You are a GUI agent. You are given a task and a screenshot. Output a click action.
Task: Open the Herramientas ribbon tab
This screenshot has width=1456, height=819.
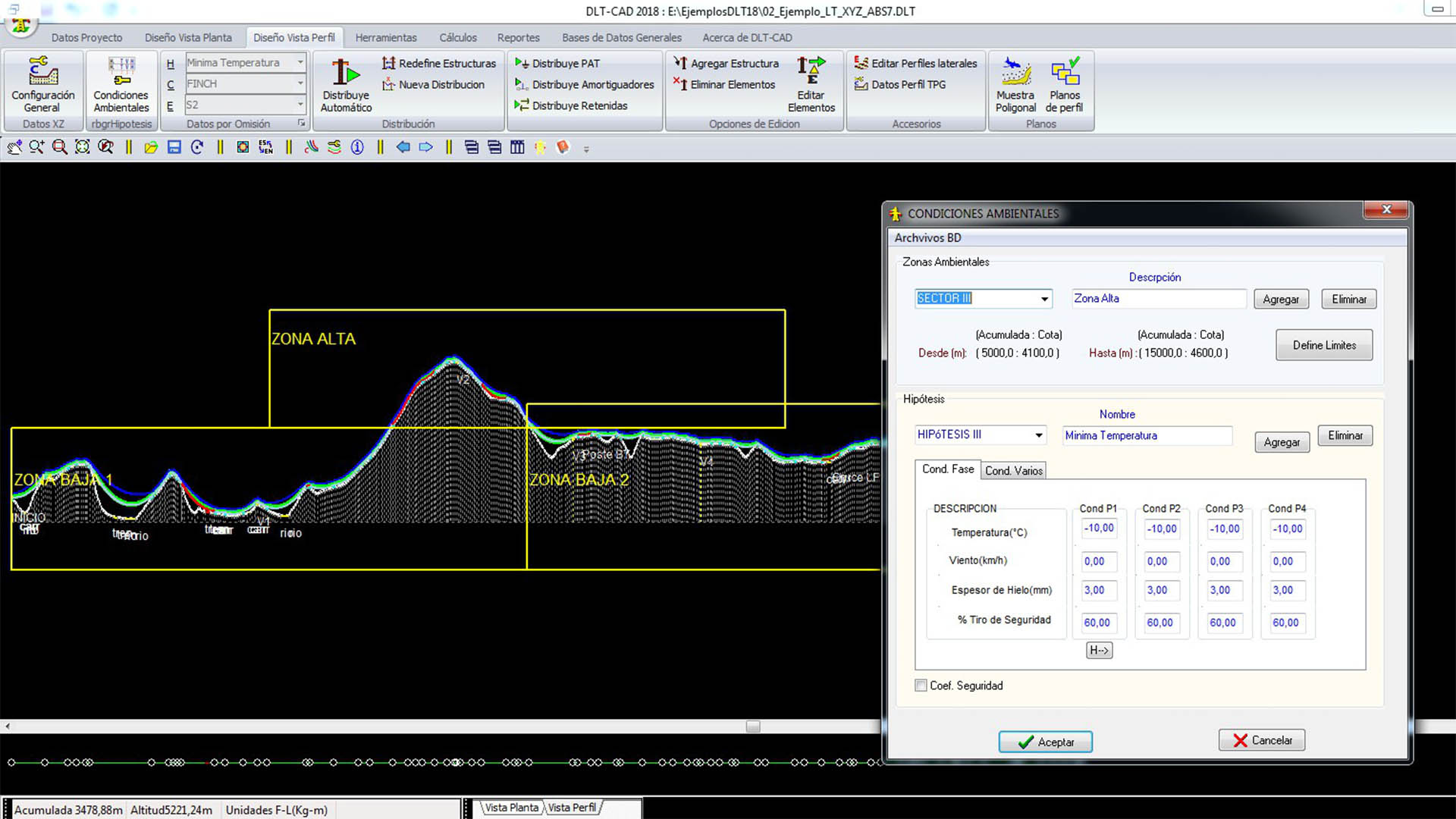(385, 37)
